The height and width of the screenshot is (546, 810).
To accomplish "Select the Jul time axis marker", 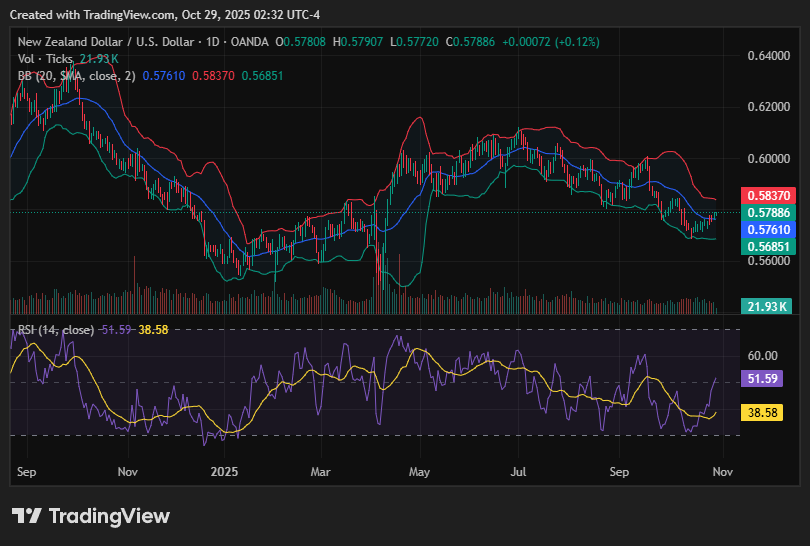I will tap(518, 469).
